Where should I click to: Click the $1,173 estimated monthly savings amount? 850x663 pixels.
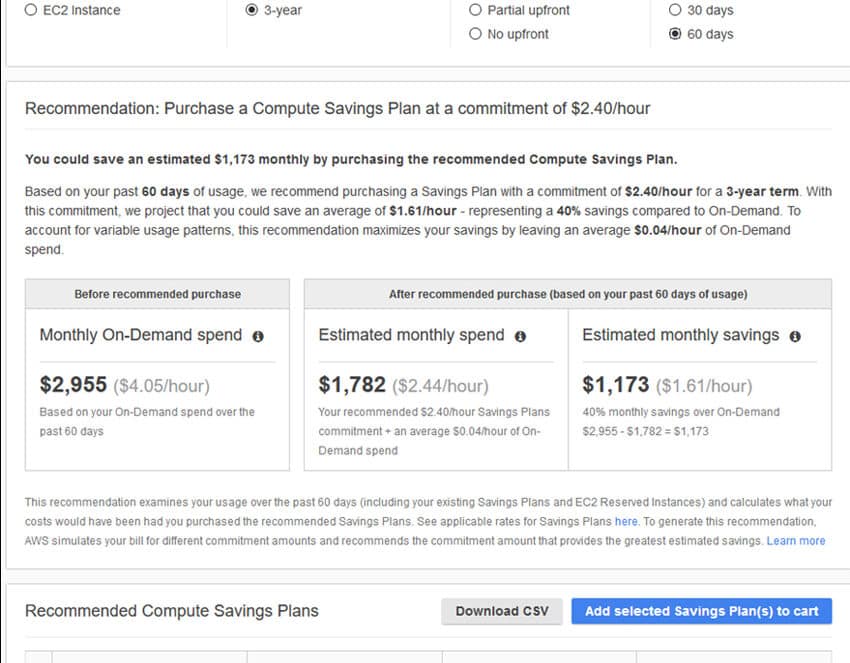(x=616, y=384)
